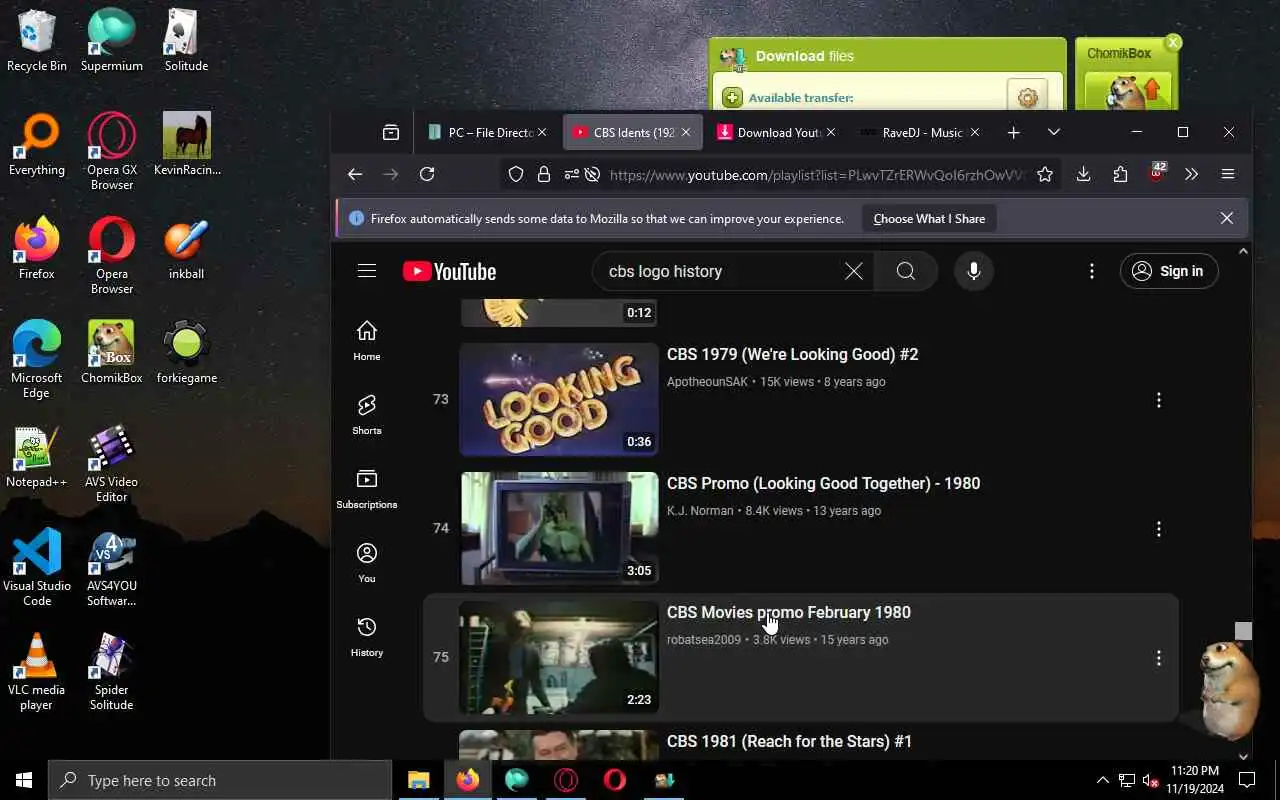This screenshot has width=1280, height=800.
Task: Open You section in YouTube sidebar
Action: tap(367, 562)
